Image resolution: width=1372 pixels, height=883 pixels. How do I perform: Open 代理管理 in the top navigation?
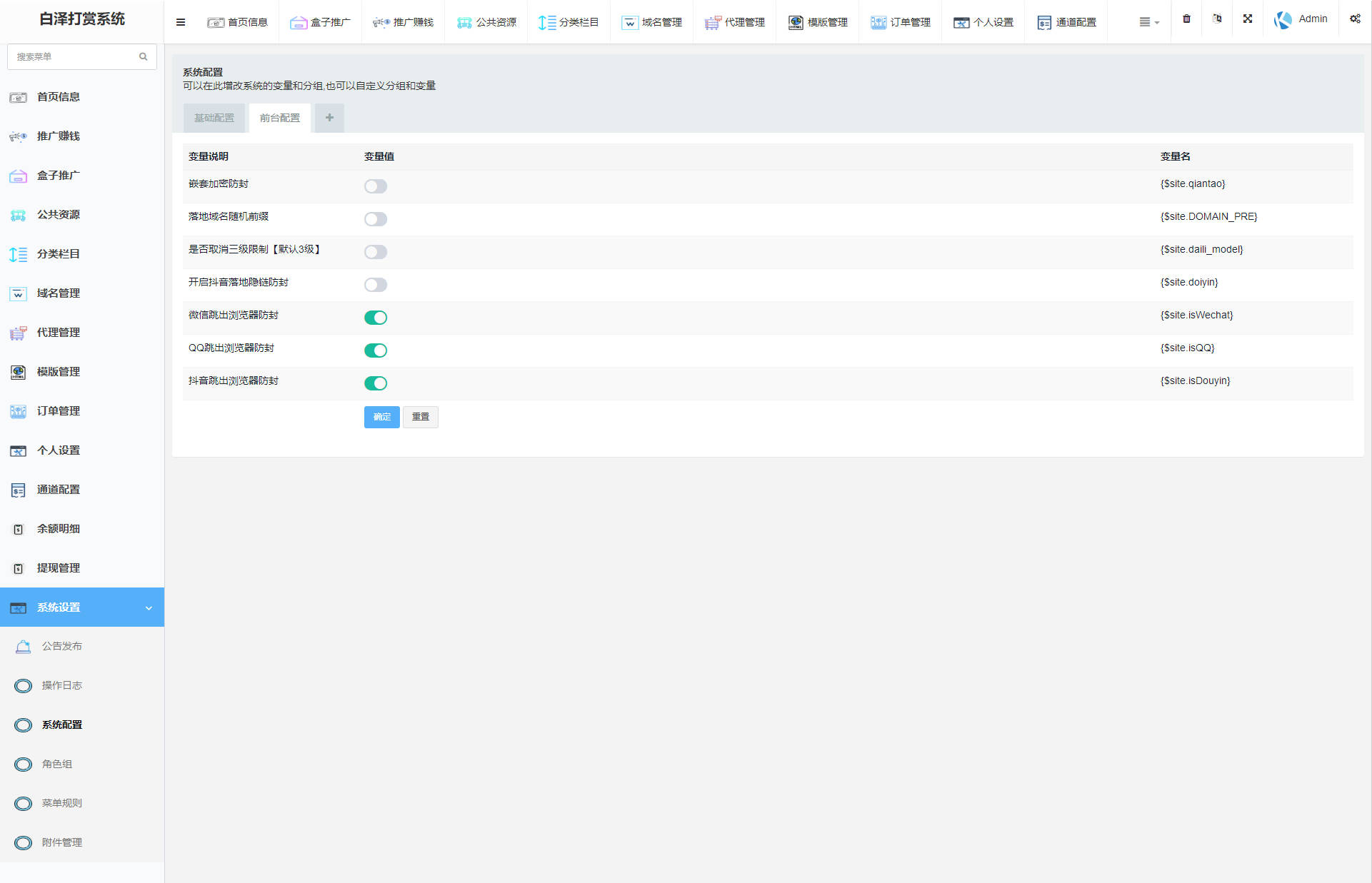coord(734,22)
